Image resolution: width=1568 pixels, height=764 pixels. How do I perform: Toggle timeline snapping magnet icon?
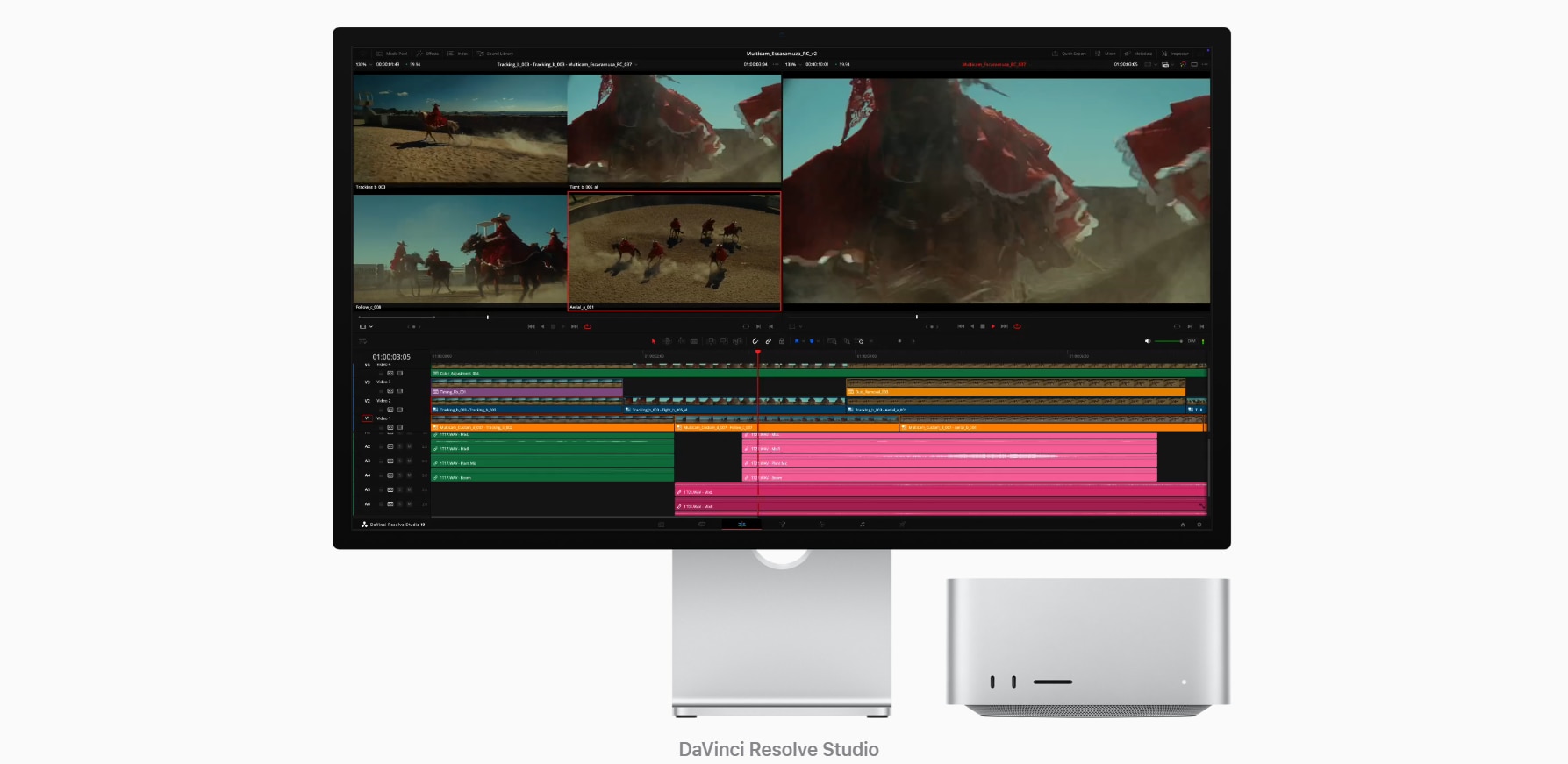pyautogui.click(x=755, y=341)
